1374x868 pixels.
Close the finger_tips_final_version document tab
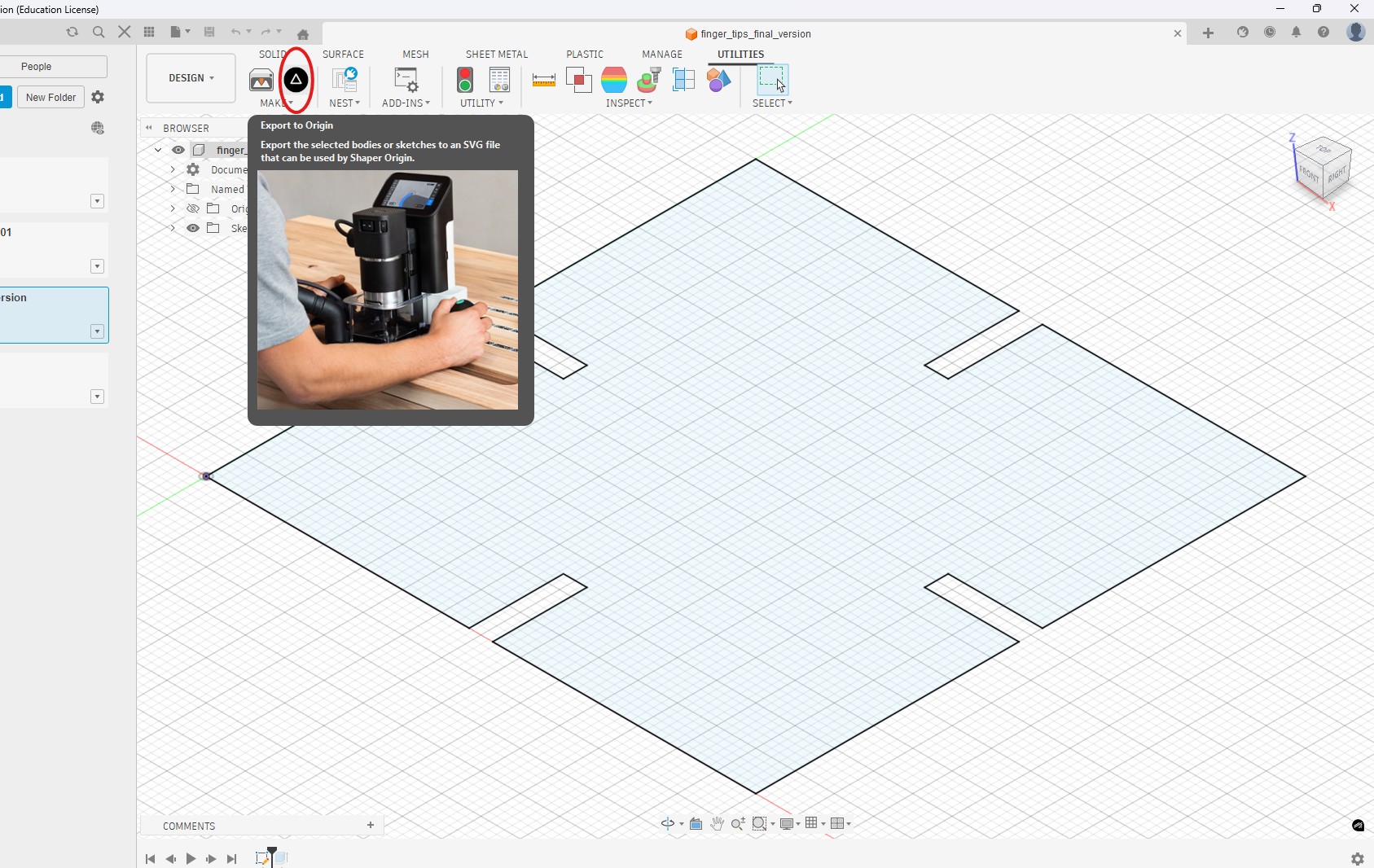(1177, 33)
